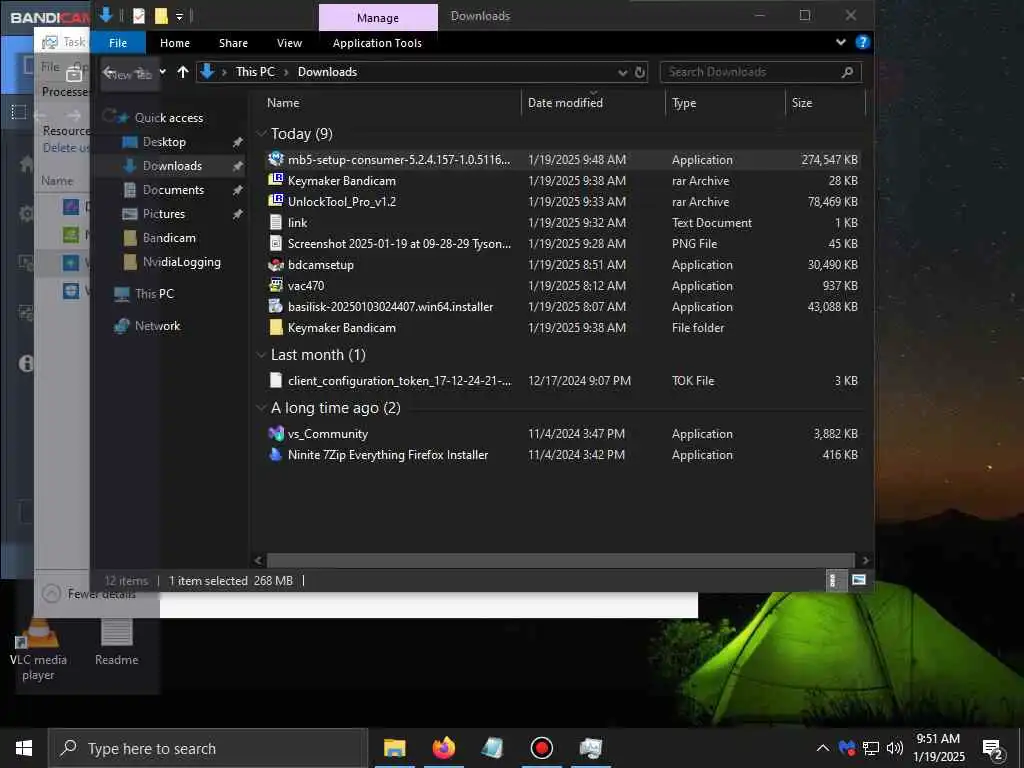Click the Manage contextual tab

point(378,18)
